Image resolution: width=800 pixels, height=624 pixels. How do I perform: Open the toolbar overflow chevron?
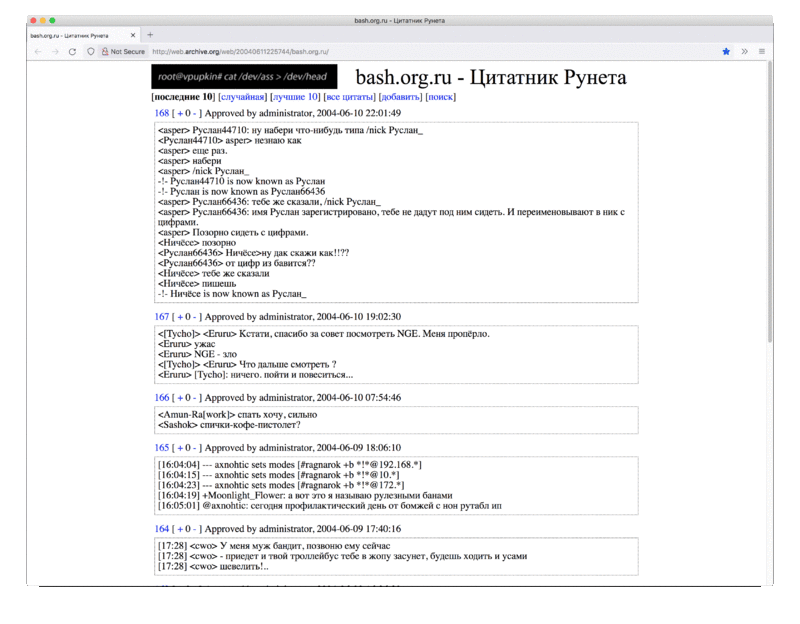coord(744,51)
